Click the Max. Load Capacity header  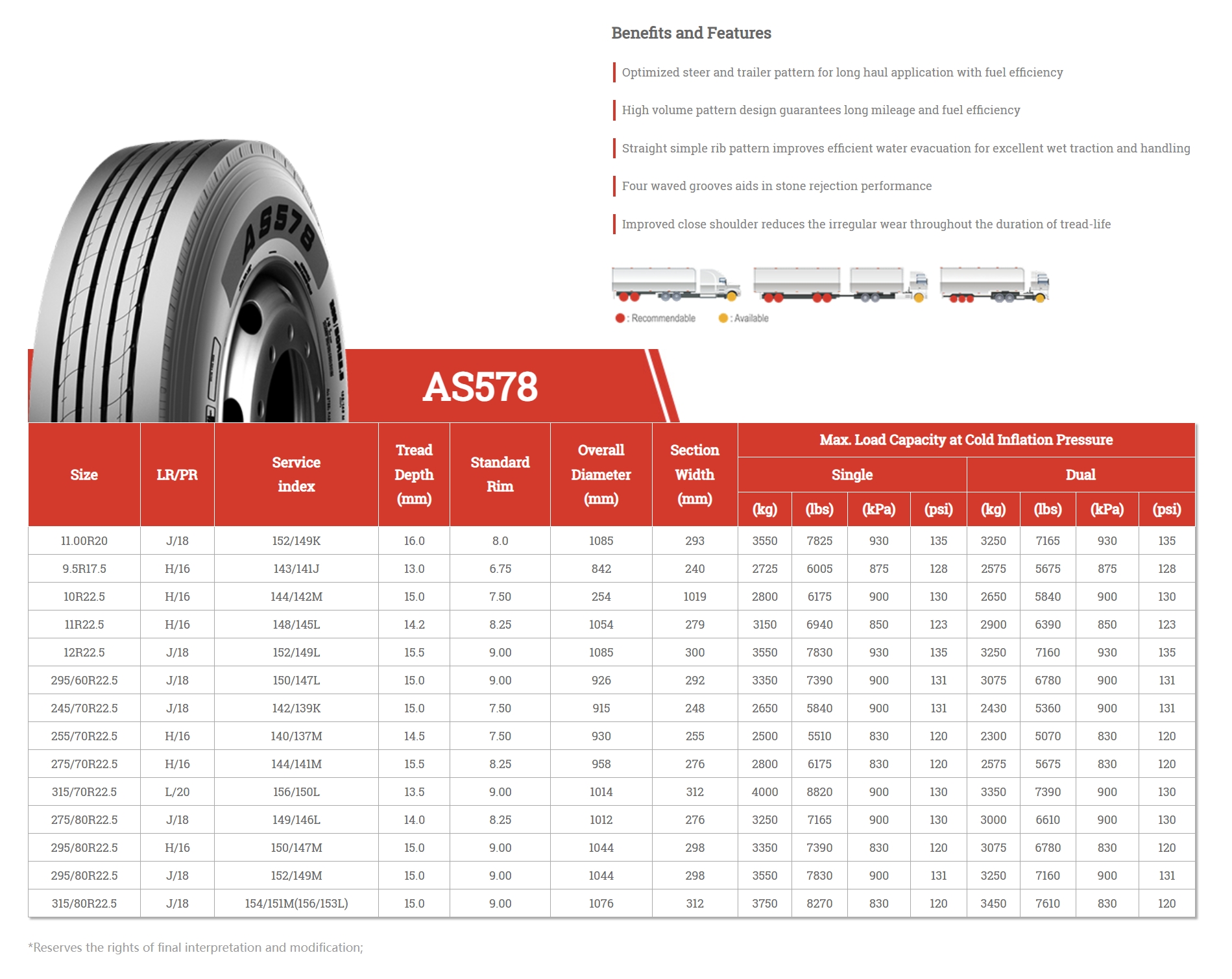tap(966, 440)
